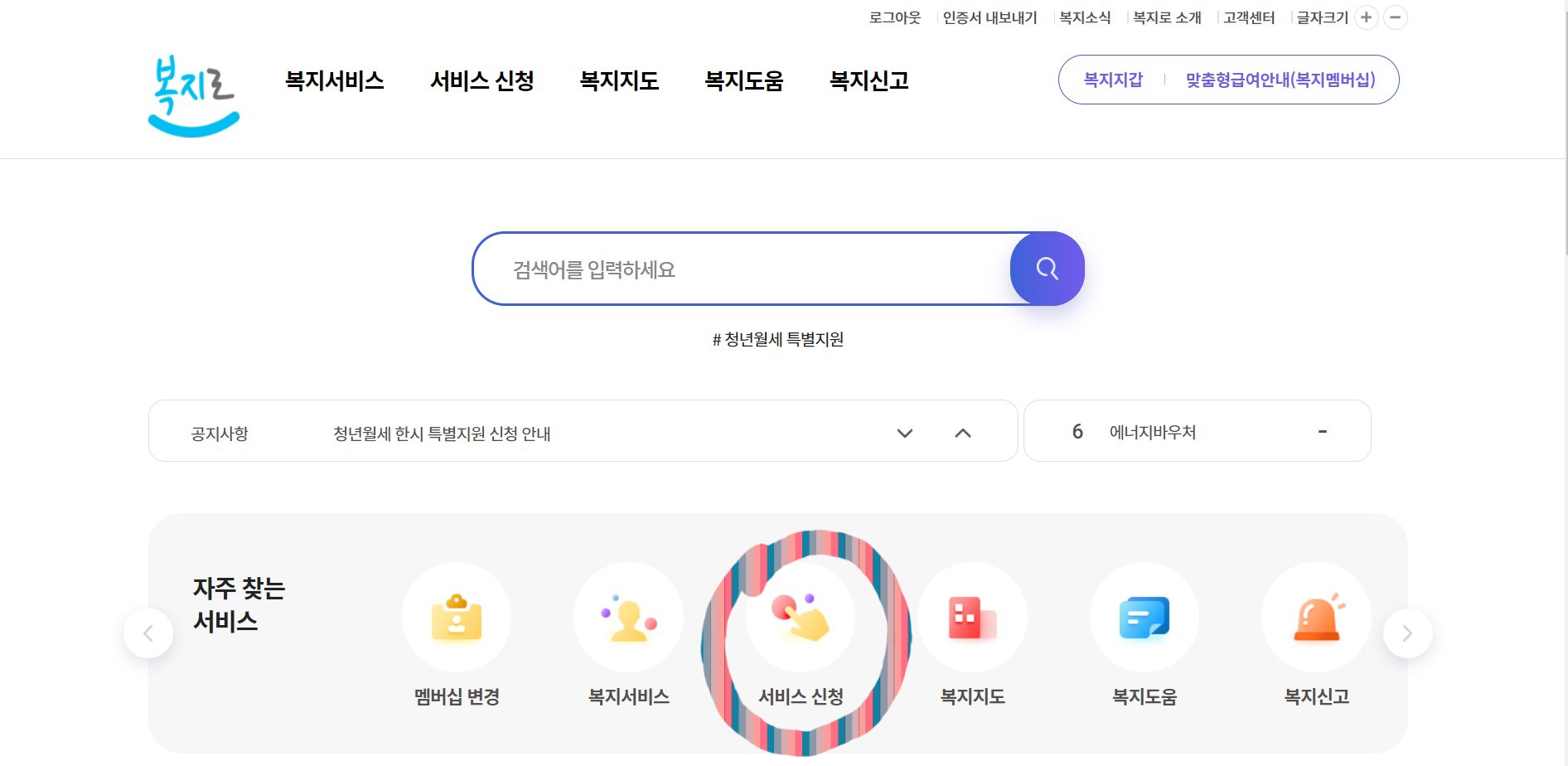This screenshot has height=766, width=1568.
Task: Open the 복지지도 red building icon
Action: pyautogui.click(x=972, y=618)
